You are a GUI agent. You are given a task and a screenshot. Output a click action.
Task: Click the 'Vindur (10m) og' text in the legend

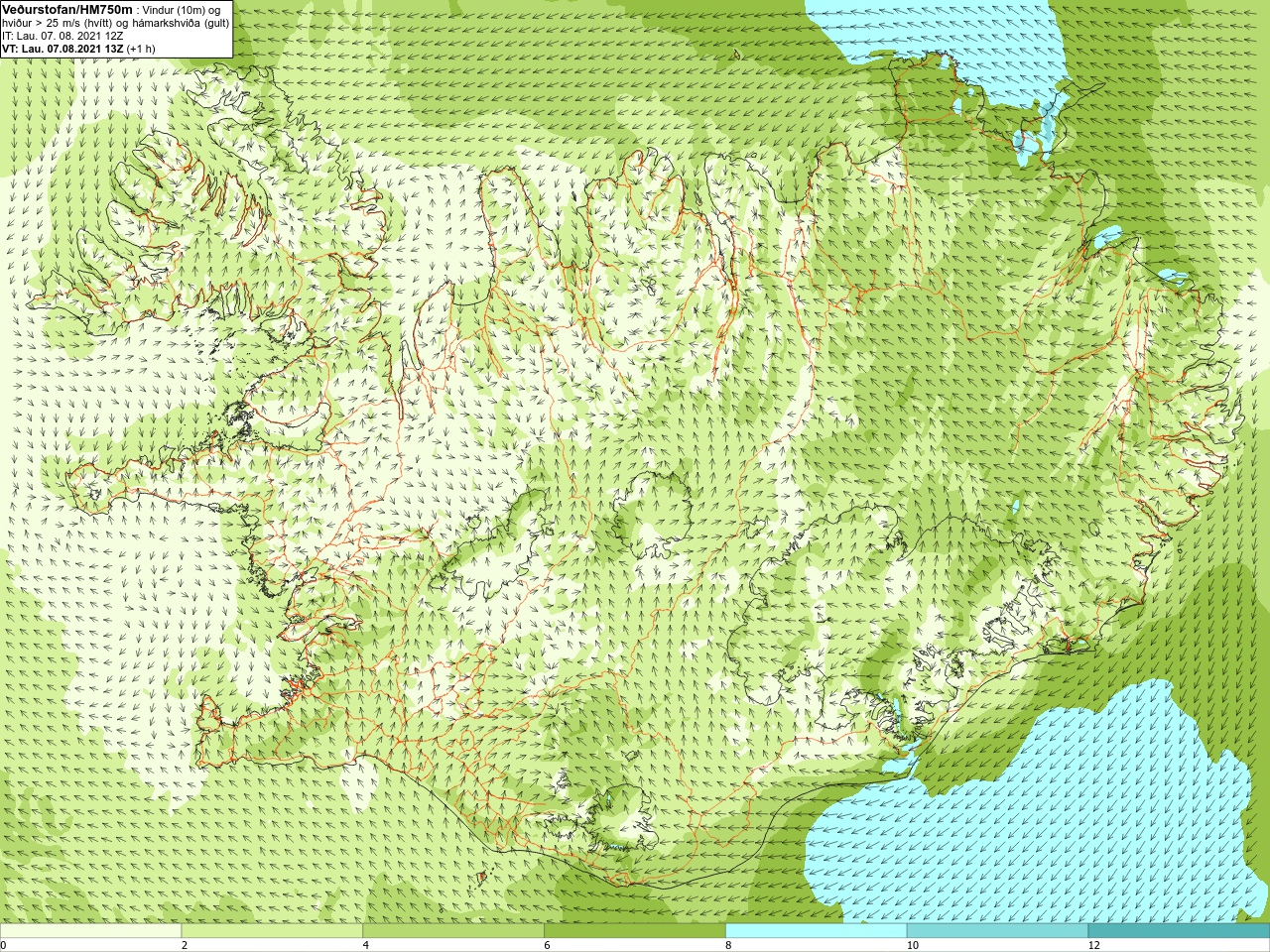[182, 10]
